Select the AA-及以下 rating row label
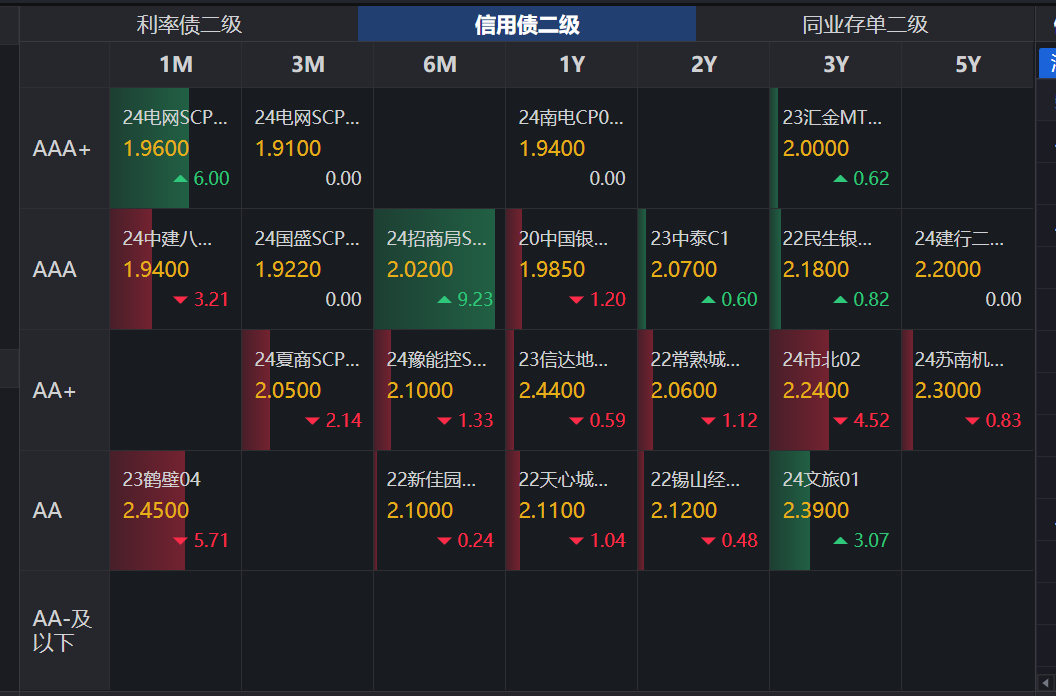The width and height of the screenshot is (1056, 696). pyautogui.click(x=60, y=631)
